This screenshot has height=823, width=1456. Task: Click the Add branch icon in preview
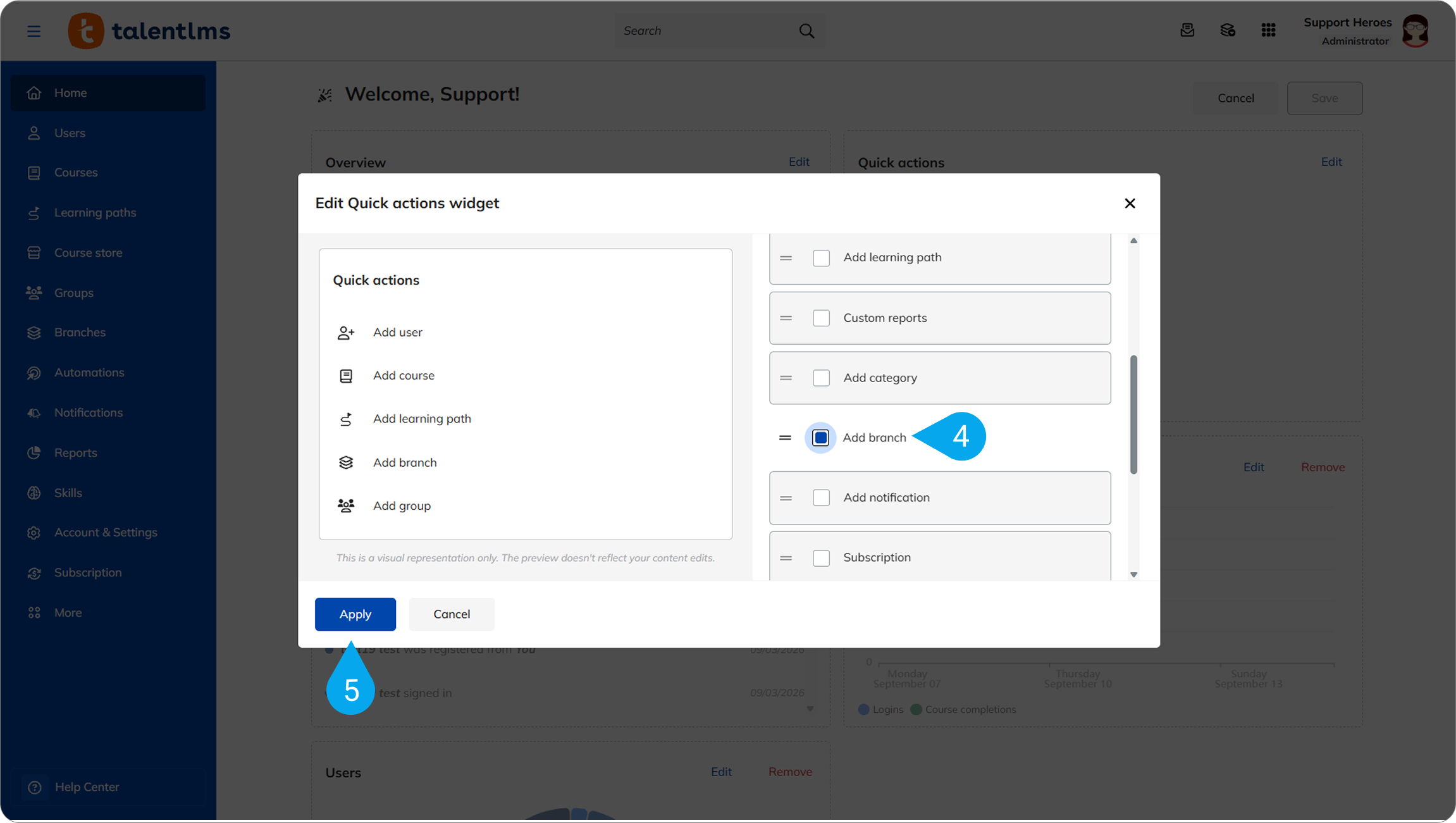(x=346, y=462)
